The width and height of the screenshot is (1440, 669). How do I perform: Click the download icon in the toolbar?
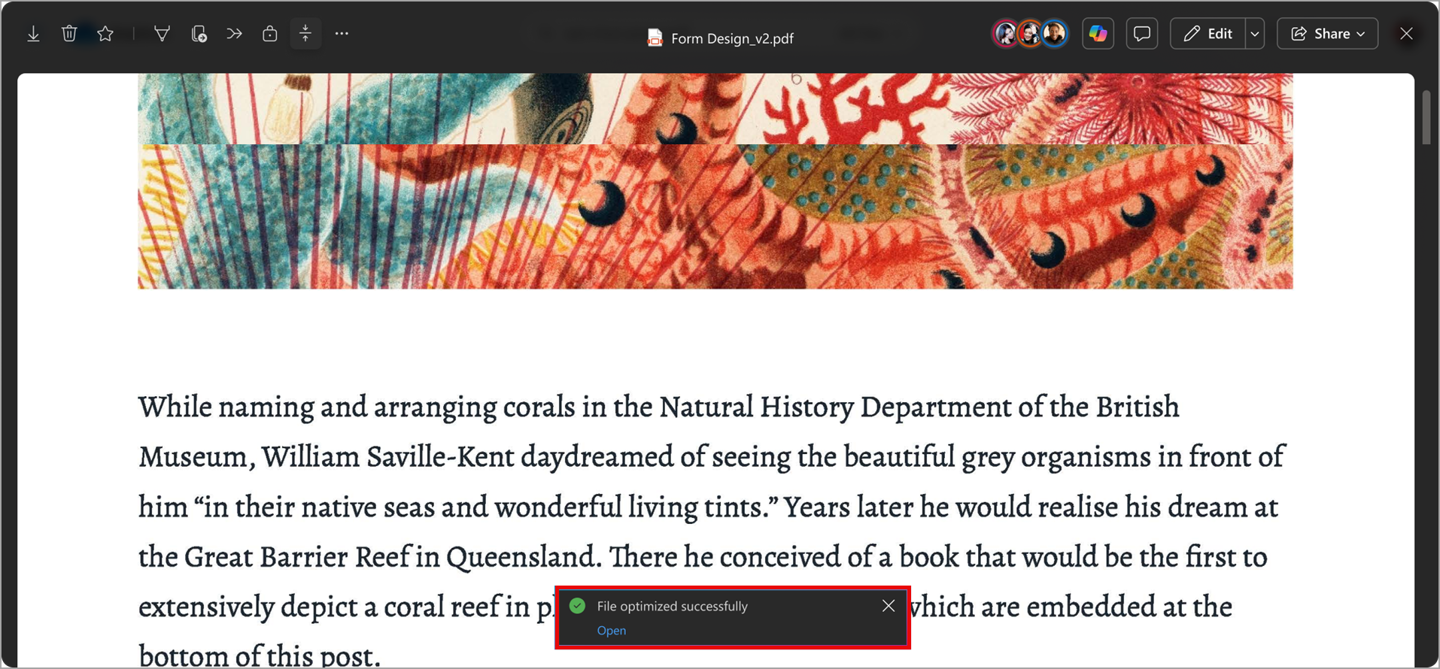pos(33,34)
